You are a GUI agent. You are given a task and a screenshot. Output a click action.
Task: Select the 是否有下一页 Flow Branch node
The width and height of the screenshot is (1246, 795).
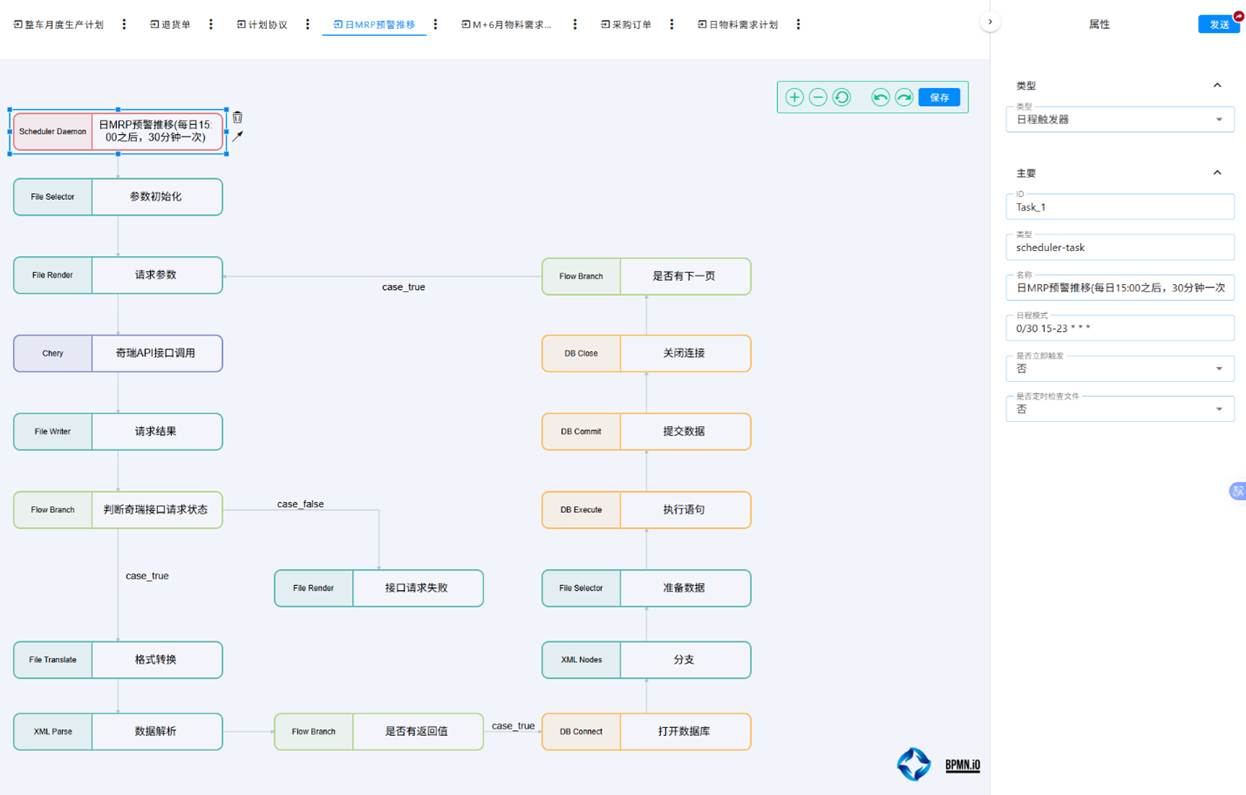pos(646,276)
